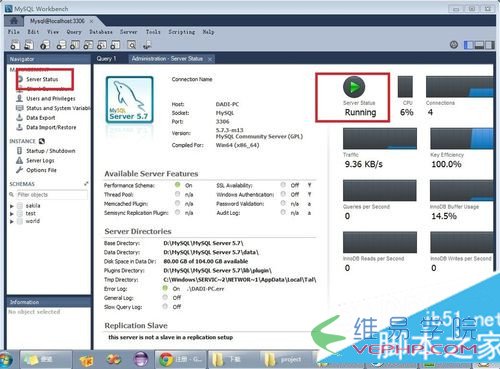Click the '.\DADI-PC.err' error log path
Screen dimensions: 500x369
205,289
